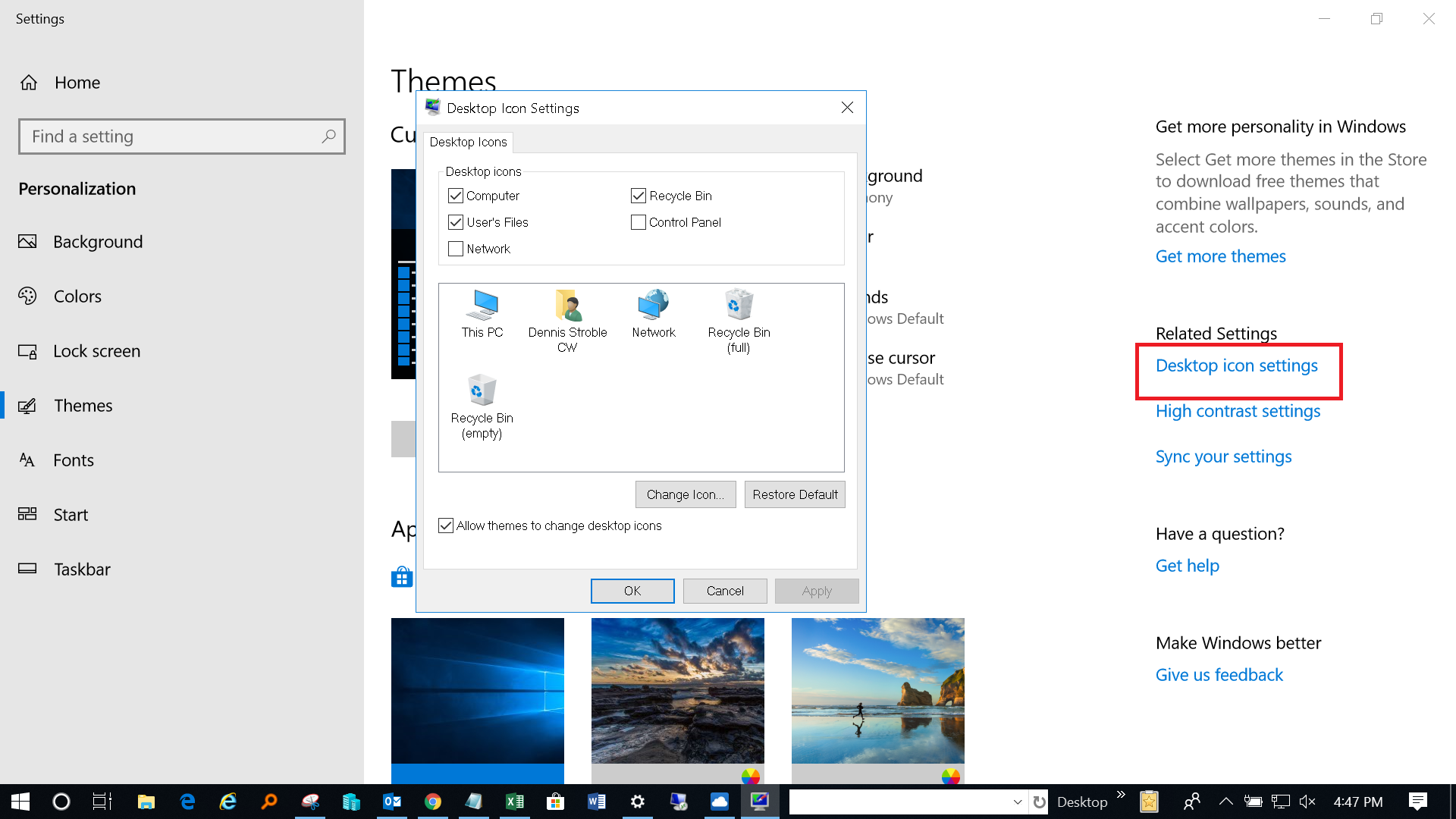Image resolution: width=1456 pixels, height=819 pixels.
Task: Click the Control Panel checkbox
Action: point(637,221)
